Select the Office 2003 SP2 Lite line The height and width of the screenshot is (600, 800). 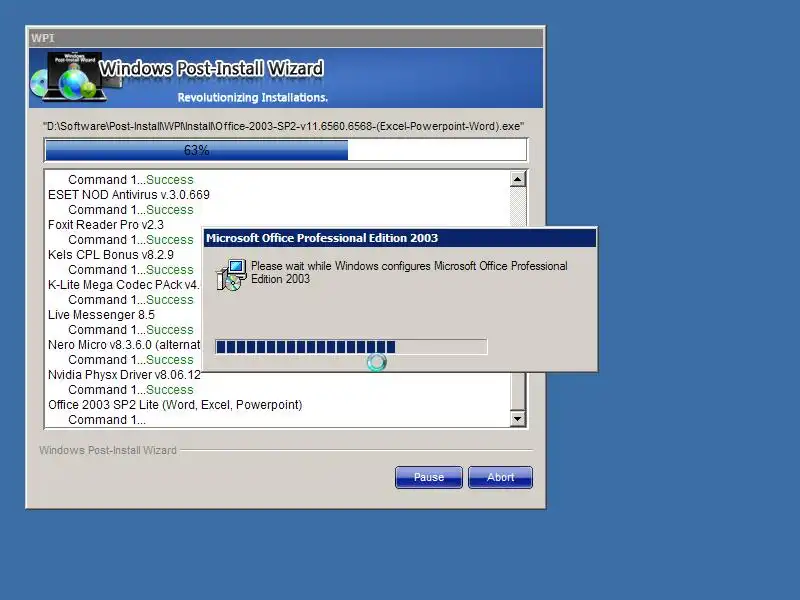(x=175, y=405)
